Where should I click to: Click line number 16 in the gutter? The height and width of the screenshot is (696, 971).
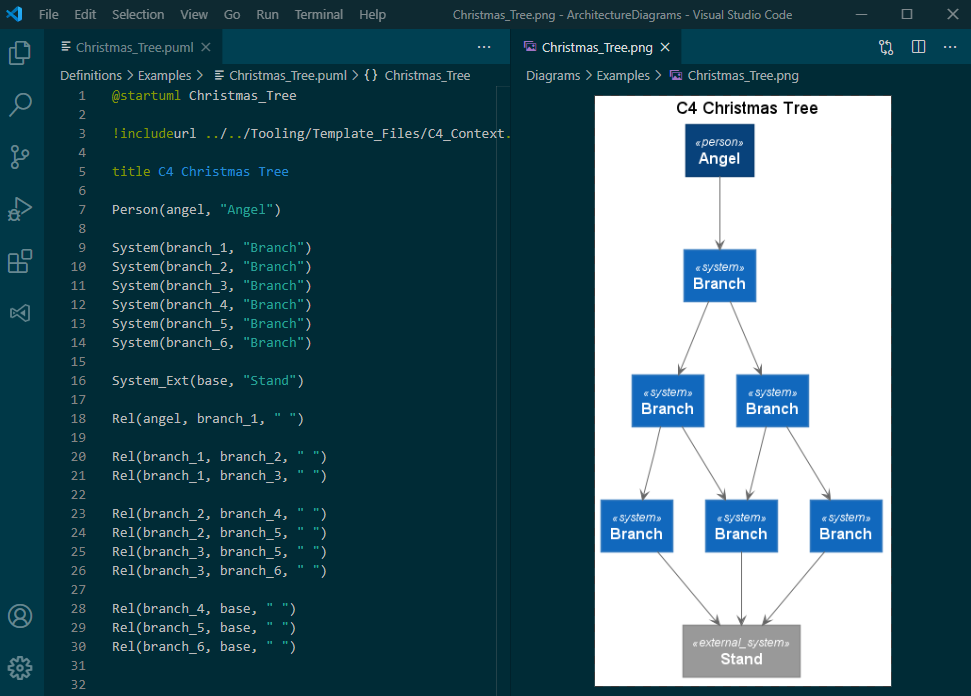pos(79,381)
